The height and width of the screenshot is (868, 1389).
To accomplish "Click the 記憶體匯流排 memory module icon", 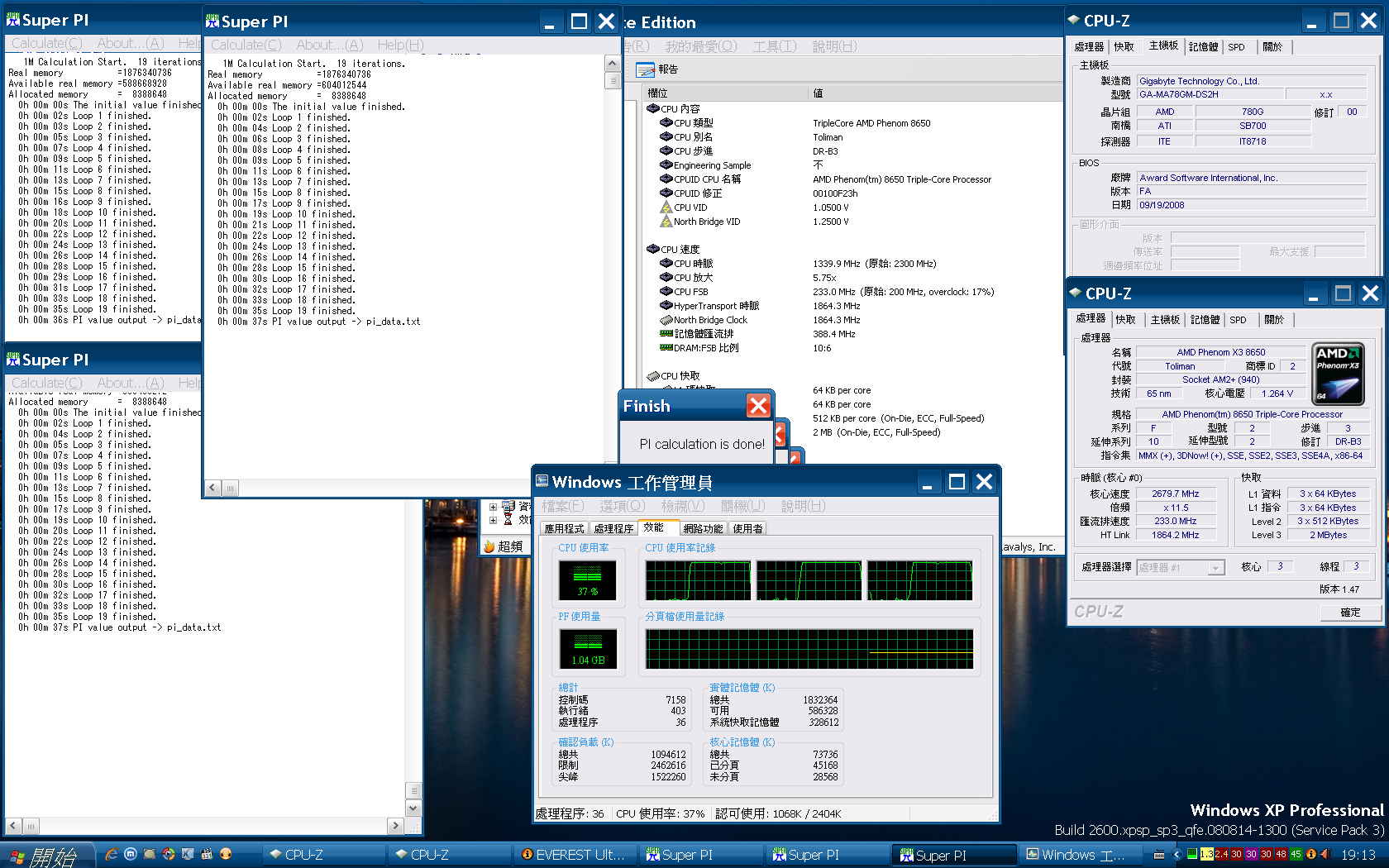I will 666,334.
